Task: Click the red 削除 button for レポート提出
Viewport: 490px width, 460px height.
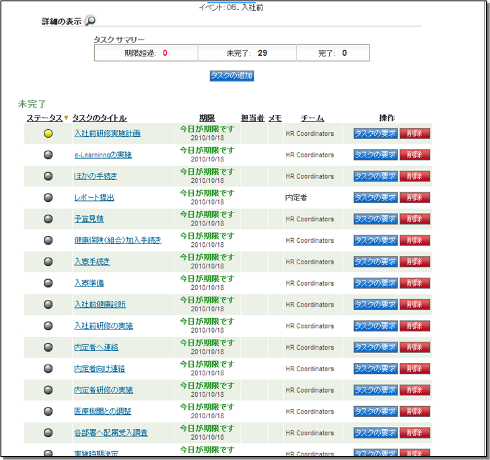Action: coord(415,198)
